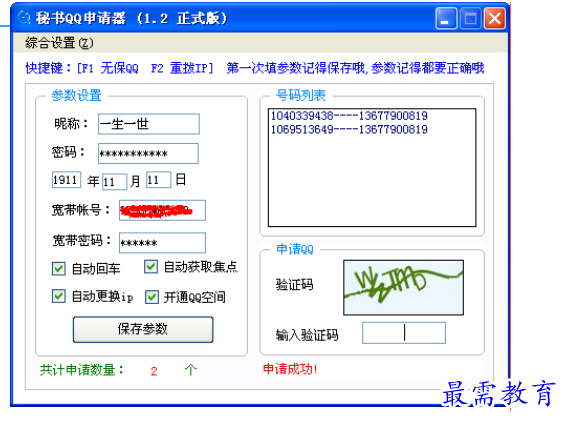
Task: Click the 密码 password input field
Action: (148, 154)
